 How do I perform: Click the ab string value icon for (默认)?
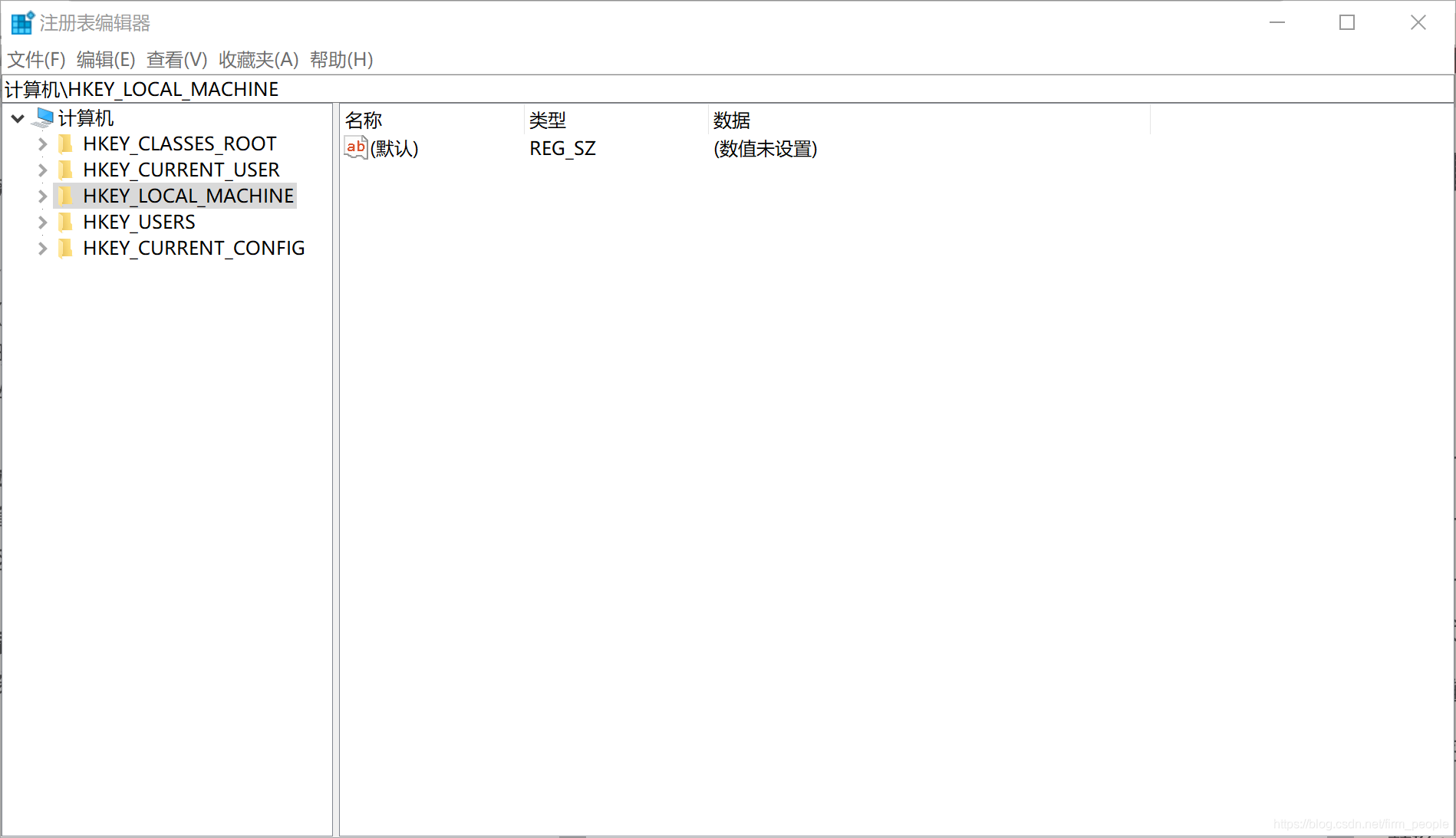[356, 147]
